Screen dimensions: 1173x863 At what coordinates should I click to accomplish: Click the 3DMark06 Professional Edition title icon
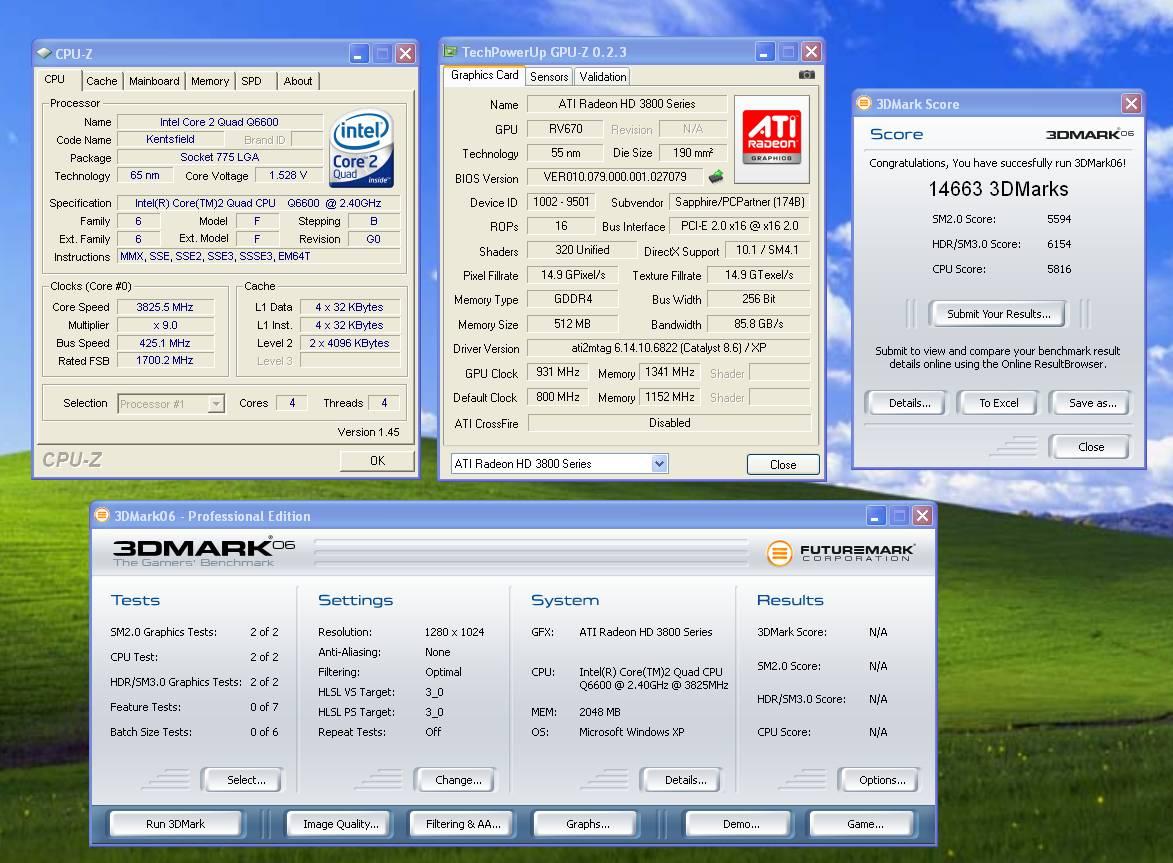pos(102,515)
